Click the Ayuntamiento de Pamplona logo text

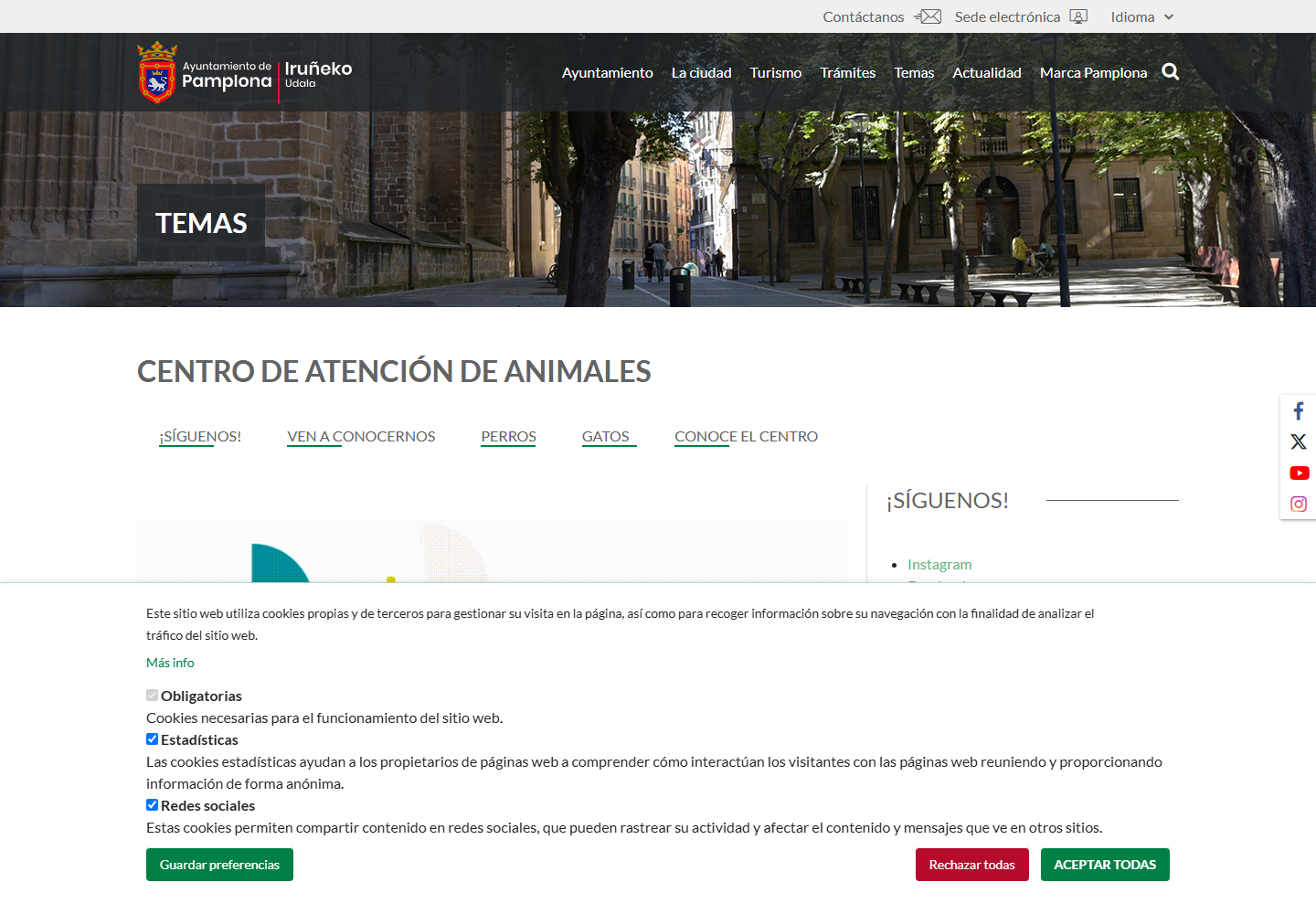click(227, 76)
